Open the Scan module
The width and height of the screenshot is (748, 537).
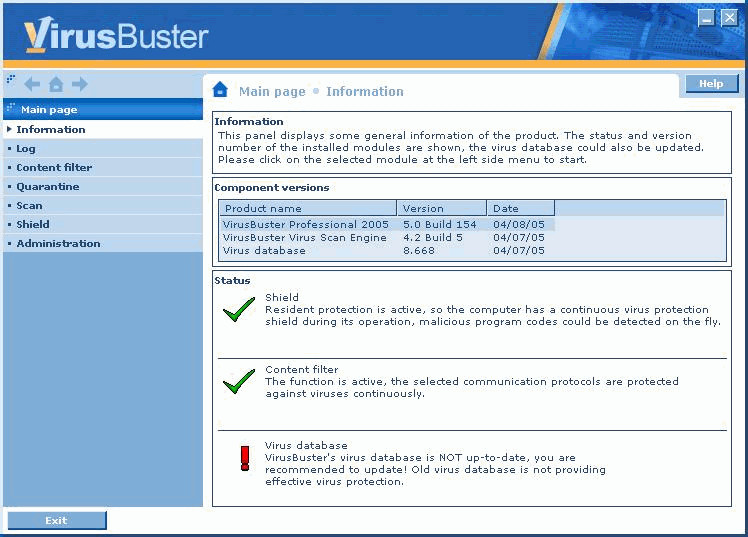103,206
